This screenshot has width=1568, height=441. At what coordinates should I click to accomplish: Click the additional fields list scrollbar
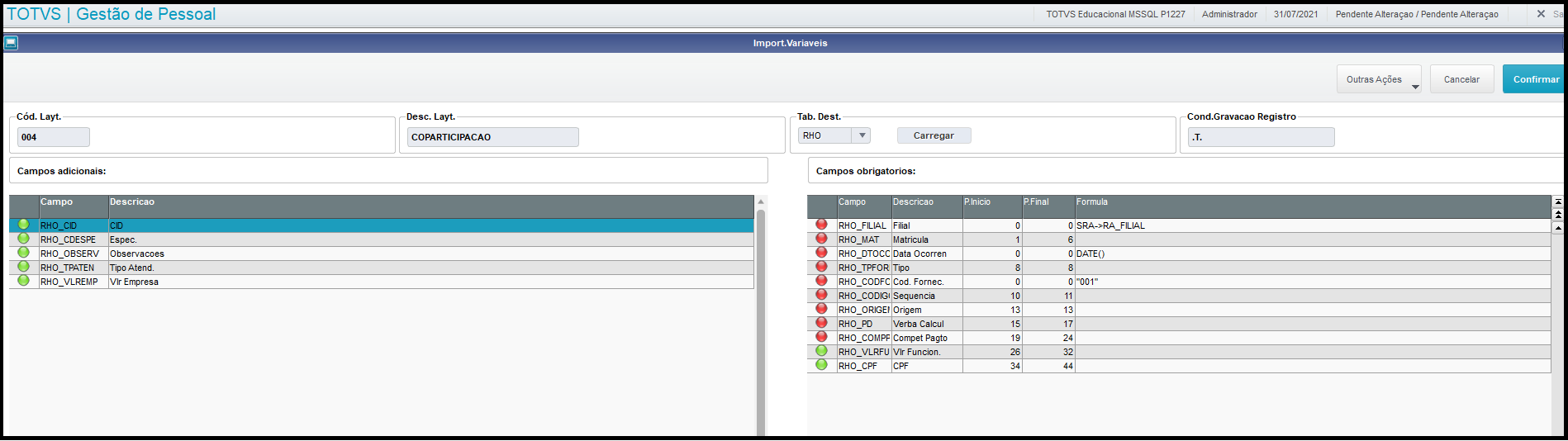(761, 322)
